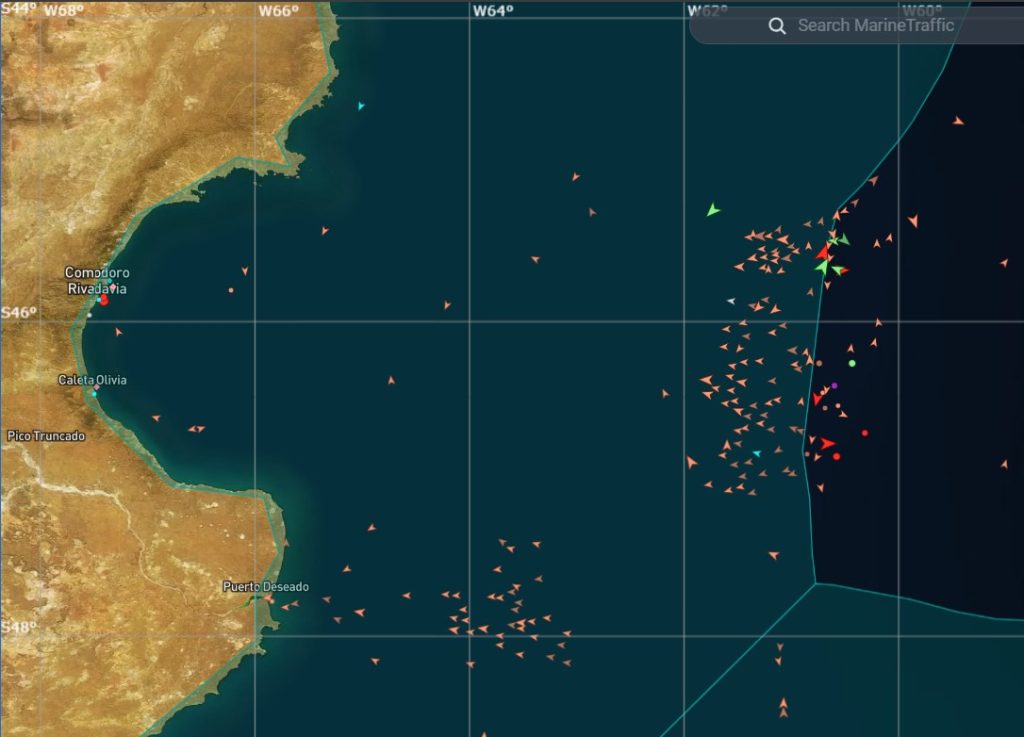This screenshot has width=1024, height=737.
Task: Click the Puerto Deseado port label
Action: tap(266, 586)
